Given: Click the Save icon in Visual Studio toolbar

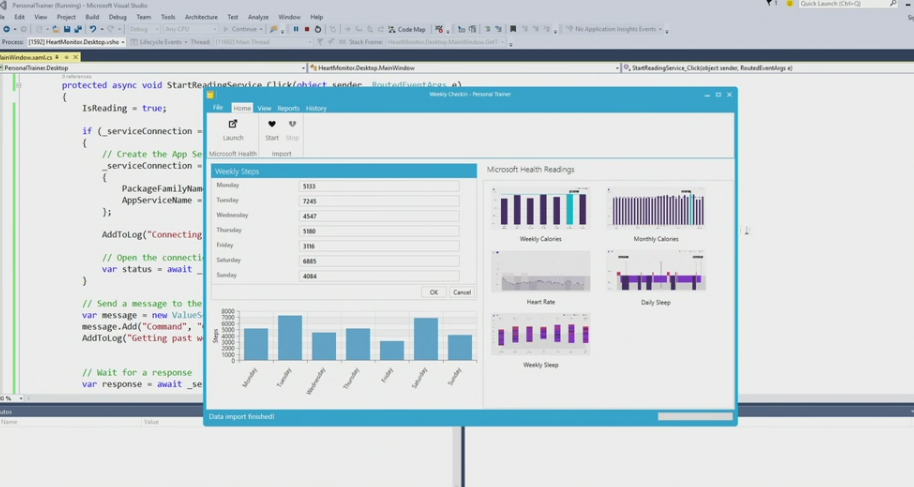Looking at the screenshot, I should tap(67, 29).
